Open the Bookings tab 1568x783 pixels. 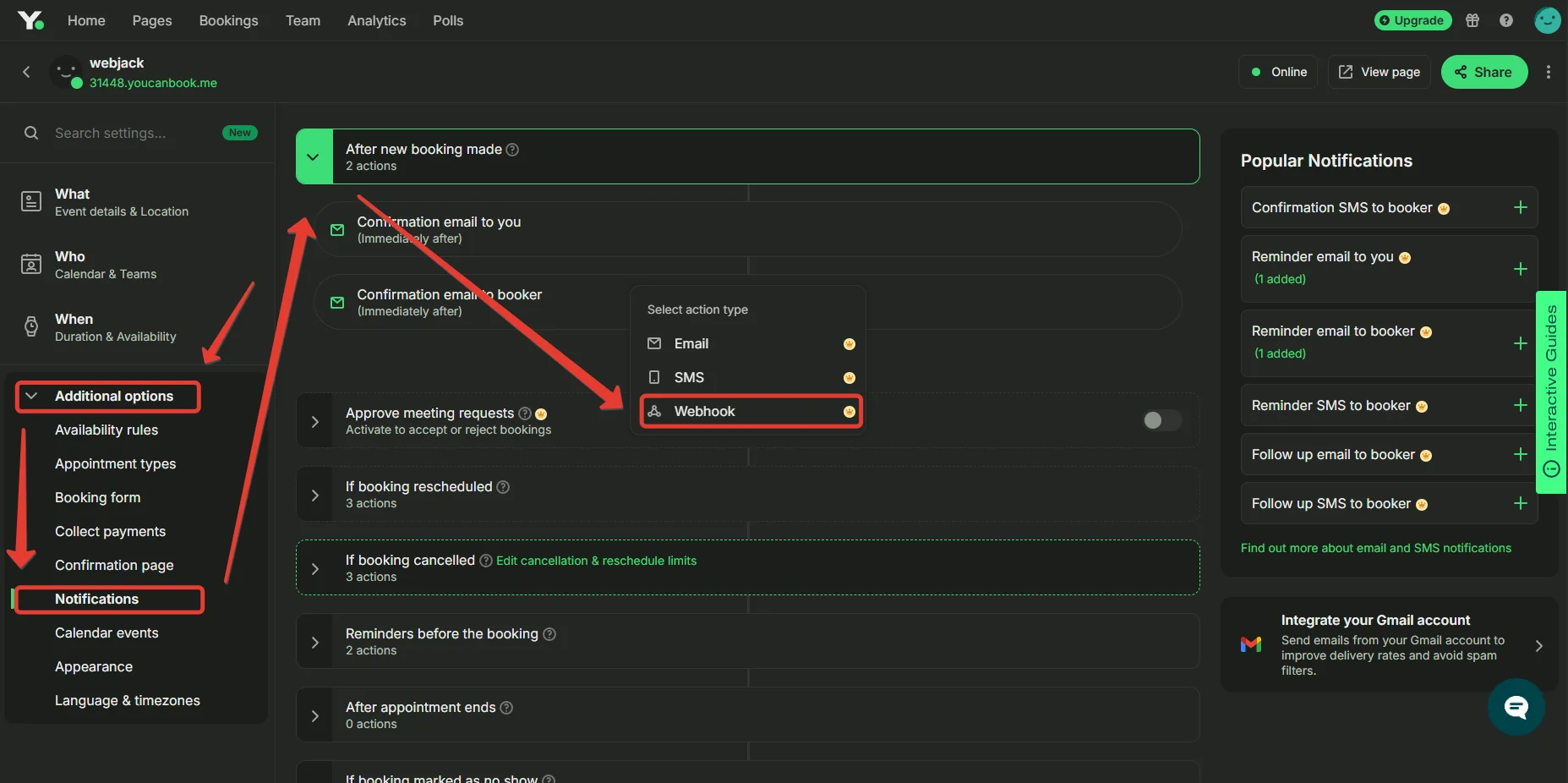point(228,20)
